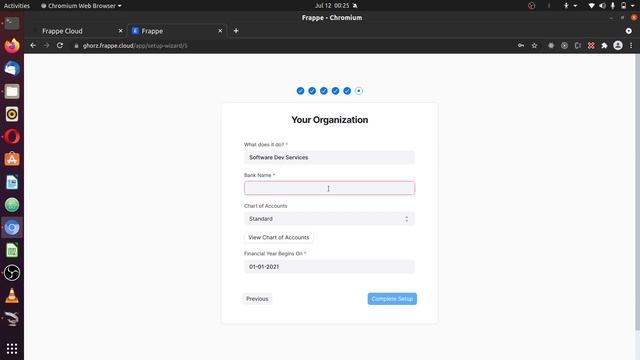Show applications grid

(12, 349)
